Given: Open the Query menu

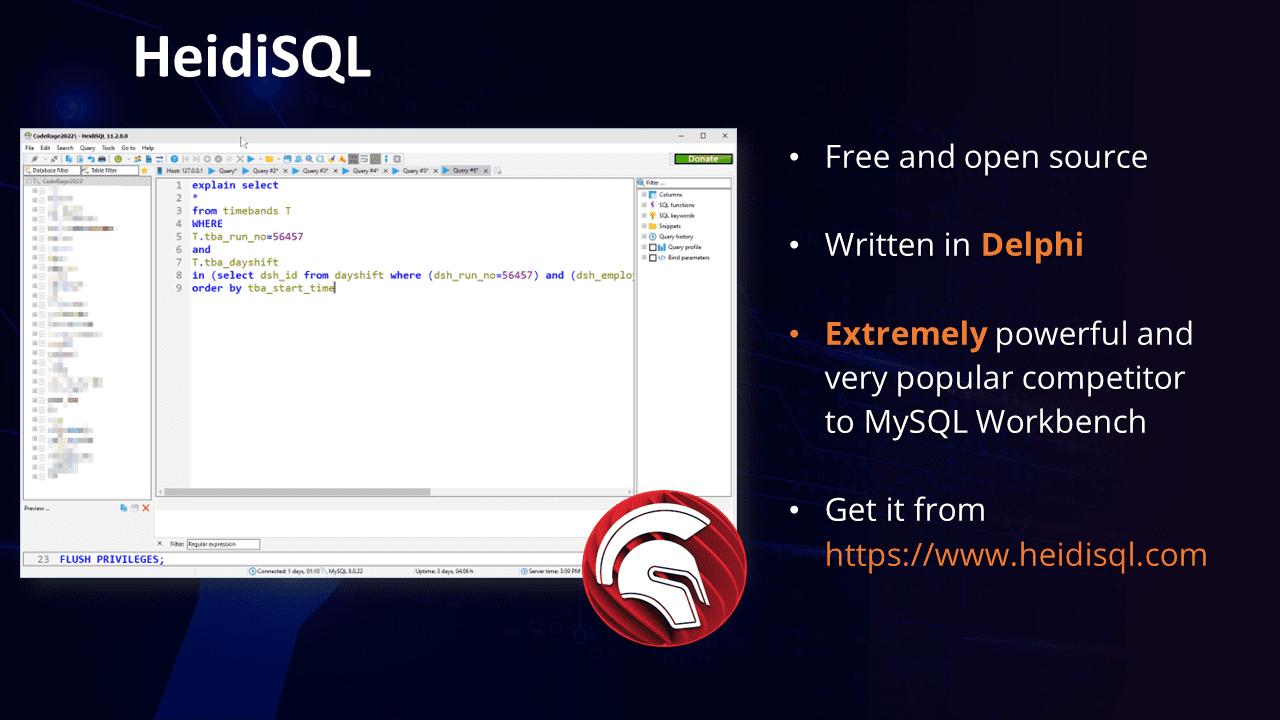Looking at the screenshot, I should tap(88, 148).
